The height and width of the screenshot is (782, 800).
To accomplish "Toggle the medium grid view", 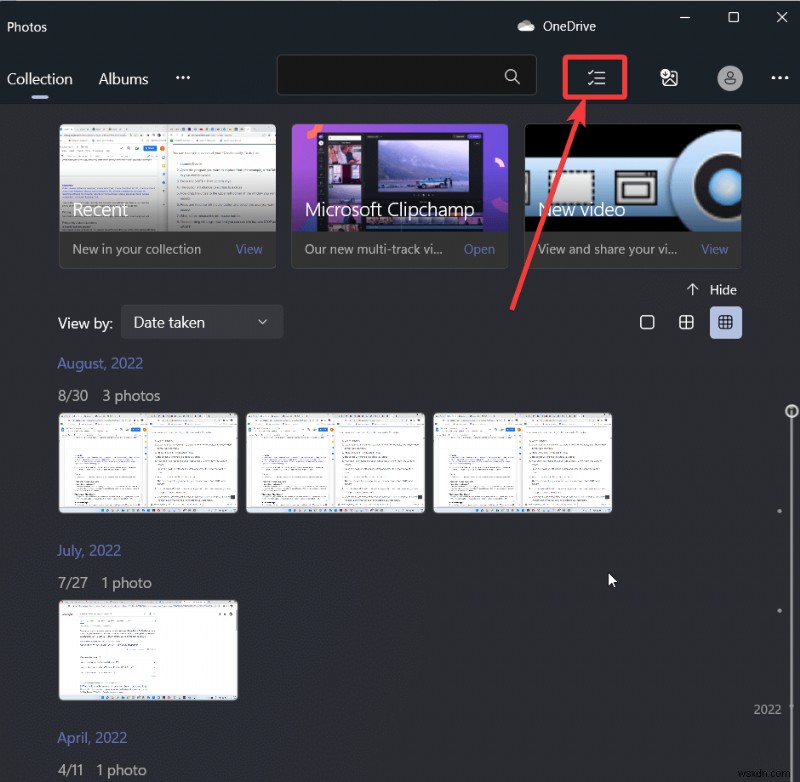I will [x=686, y=322].
